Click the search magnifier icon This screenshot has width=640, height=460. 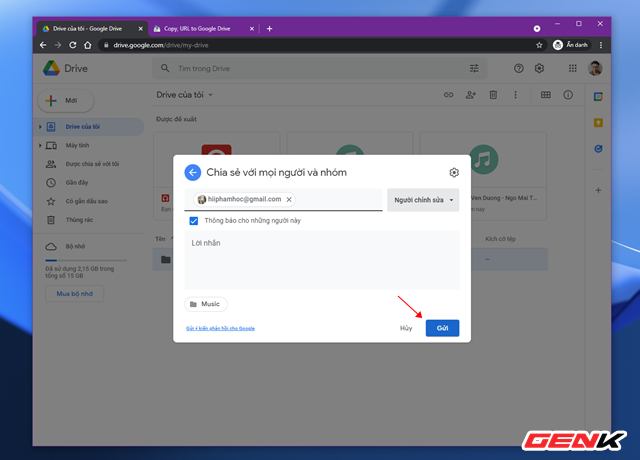[x=165, y=68]
